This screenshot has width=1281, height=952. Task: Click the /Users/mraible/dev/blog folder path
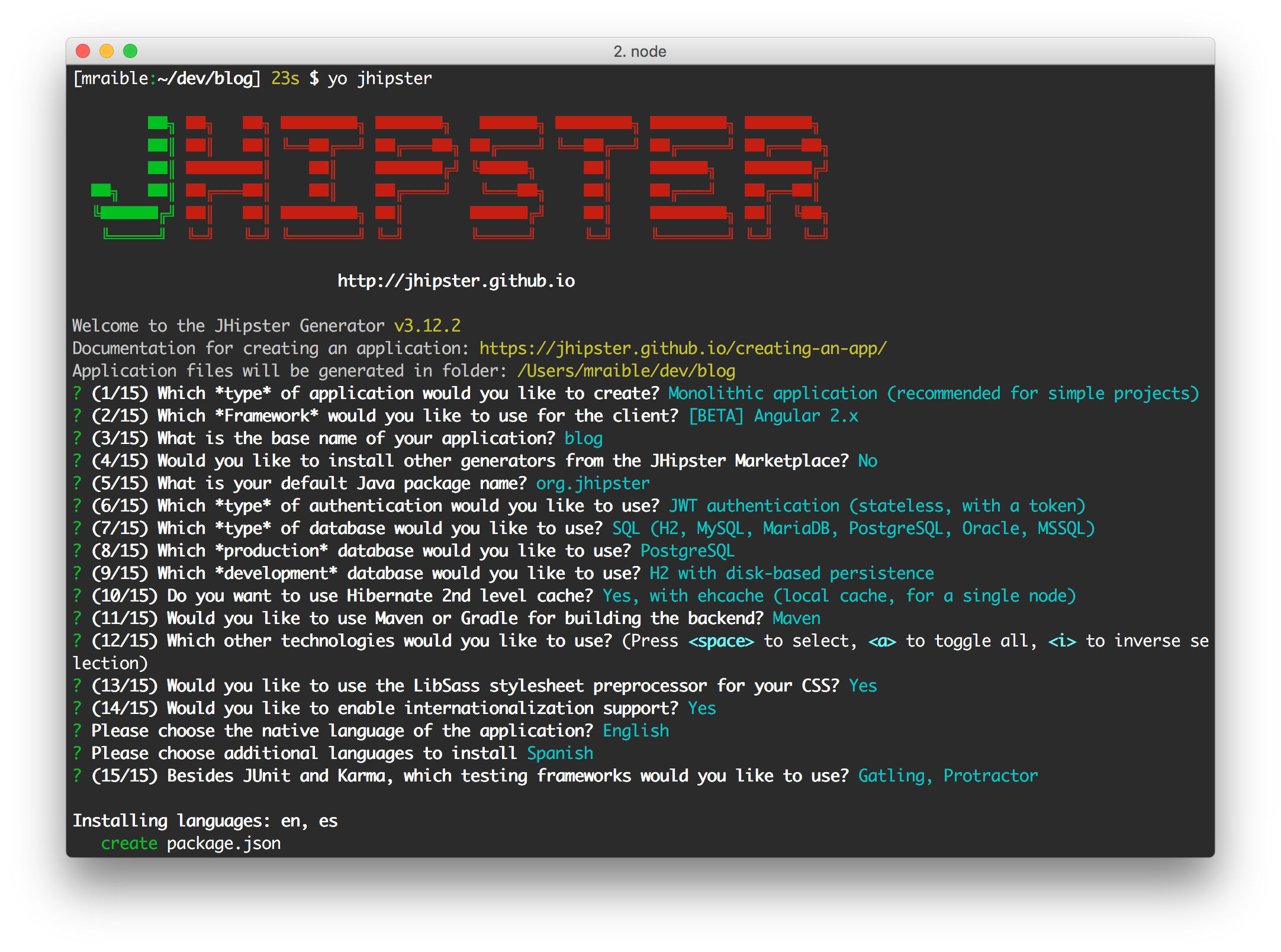pos(626,371)
